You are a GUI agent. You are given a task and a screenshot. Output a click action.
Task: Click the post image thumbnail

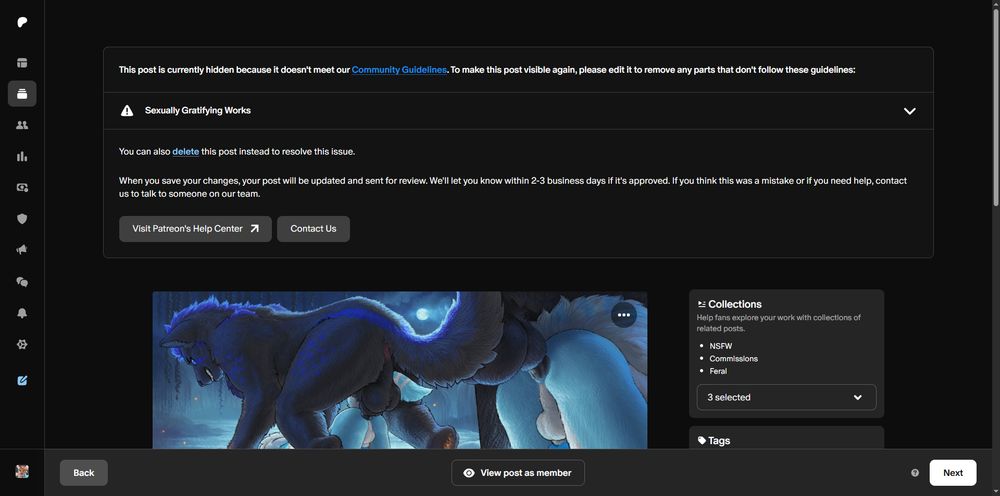[x=400, y=370]
